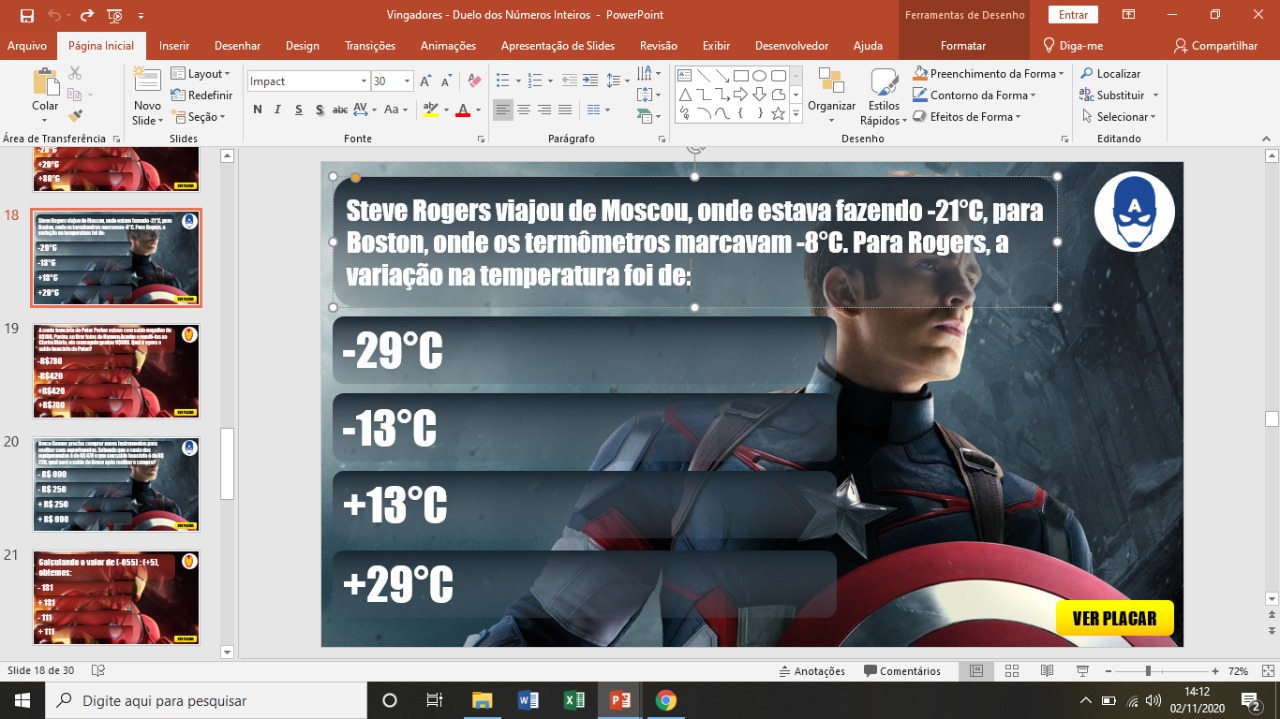The image size is (1280, 719).
Task: Open Efeitos de Forma dropdown
Action: point(967,117)
